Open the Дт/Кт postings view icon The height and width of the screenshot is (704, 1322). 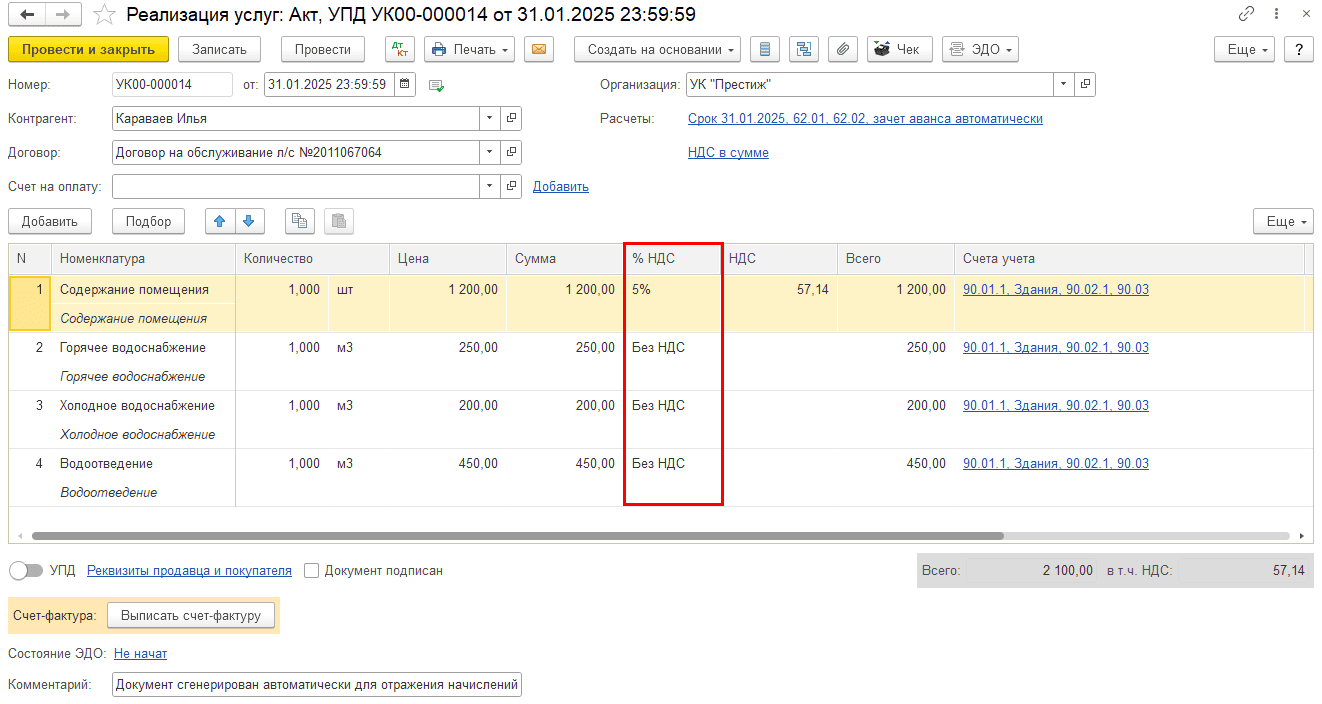(400, 49)
